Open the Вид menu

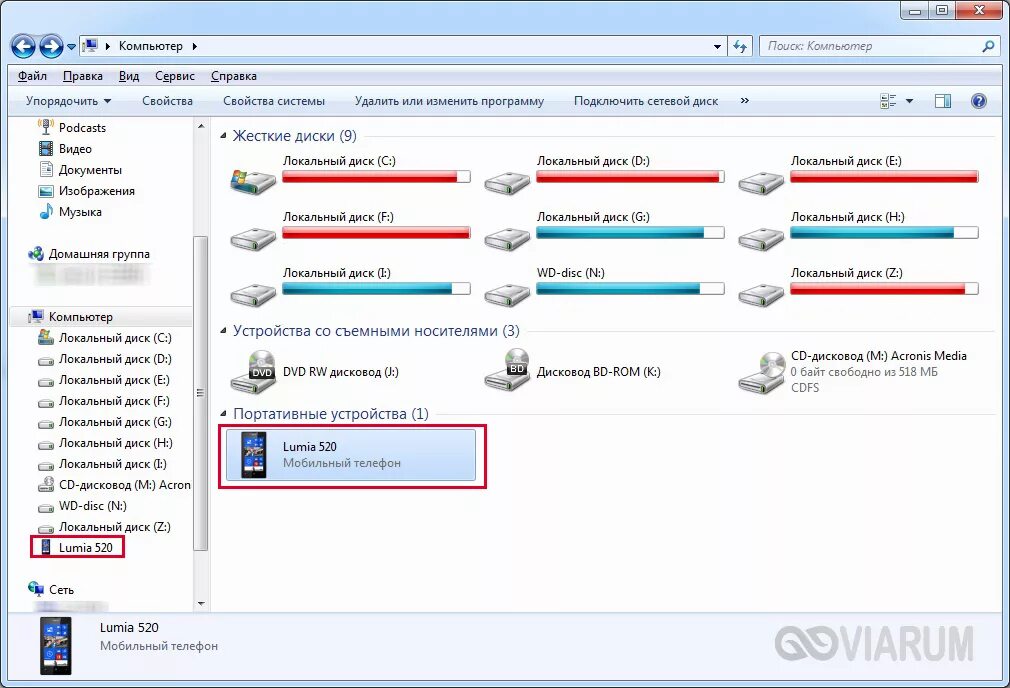pos(129,76)
